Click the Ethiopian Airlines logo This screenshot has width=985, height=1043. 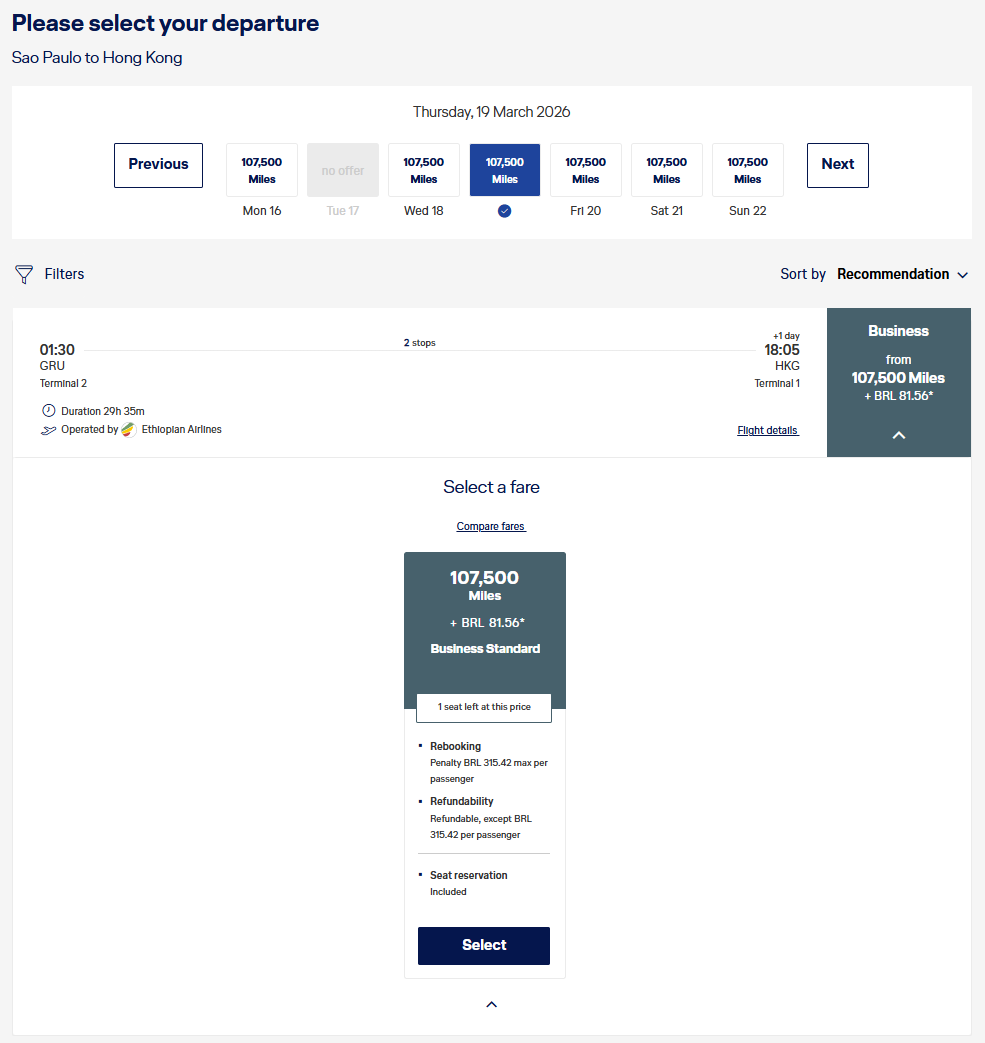[128, 430]
